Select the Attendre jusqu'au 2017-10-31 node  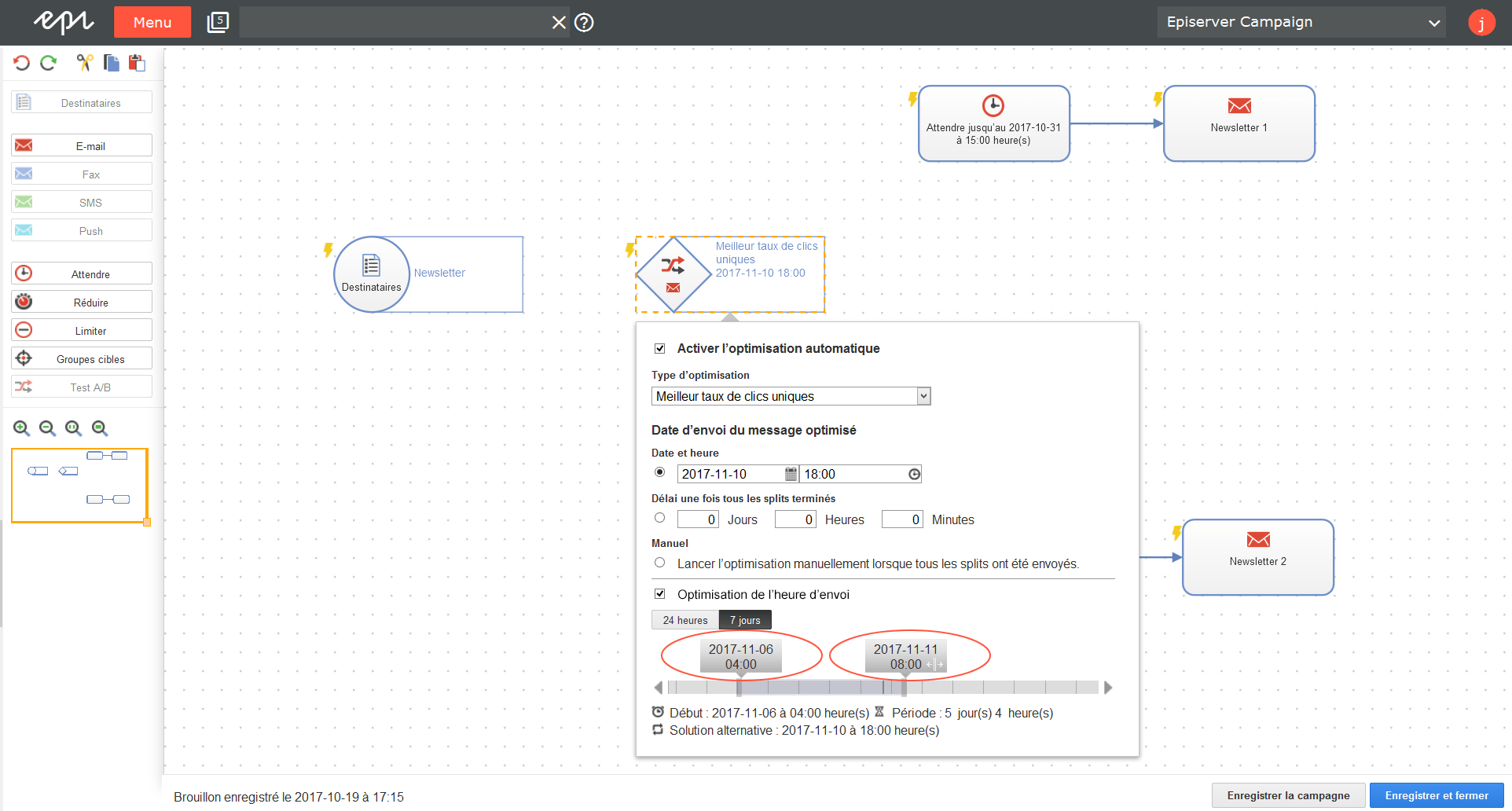tap(994, 123)
